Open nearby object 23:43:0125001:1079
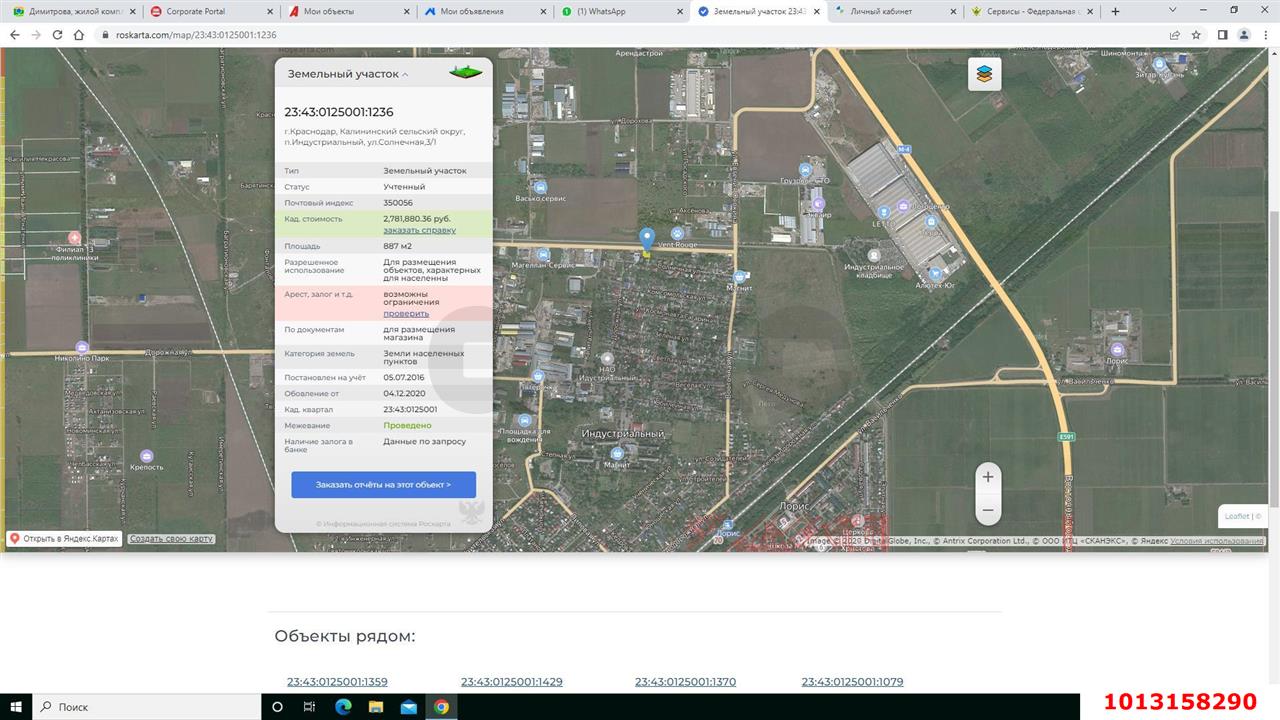This screenshot has height=720, width=1280. point(852,682)
